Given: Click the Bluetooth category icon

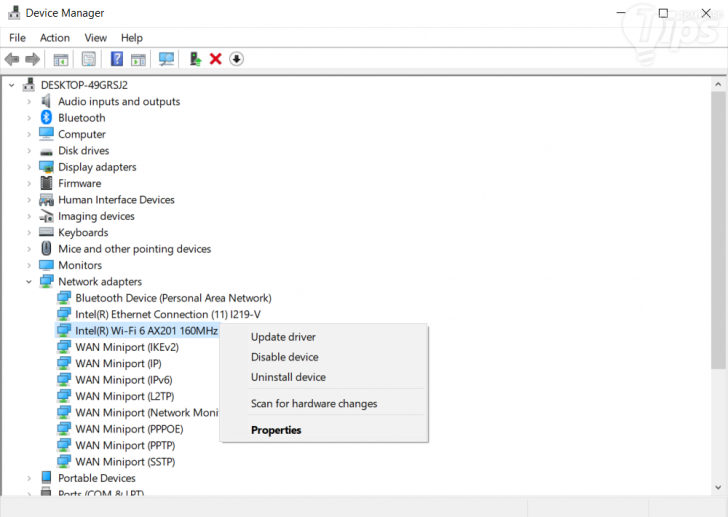Looking at the screenshot, I should point(46,117).
